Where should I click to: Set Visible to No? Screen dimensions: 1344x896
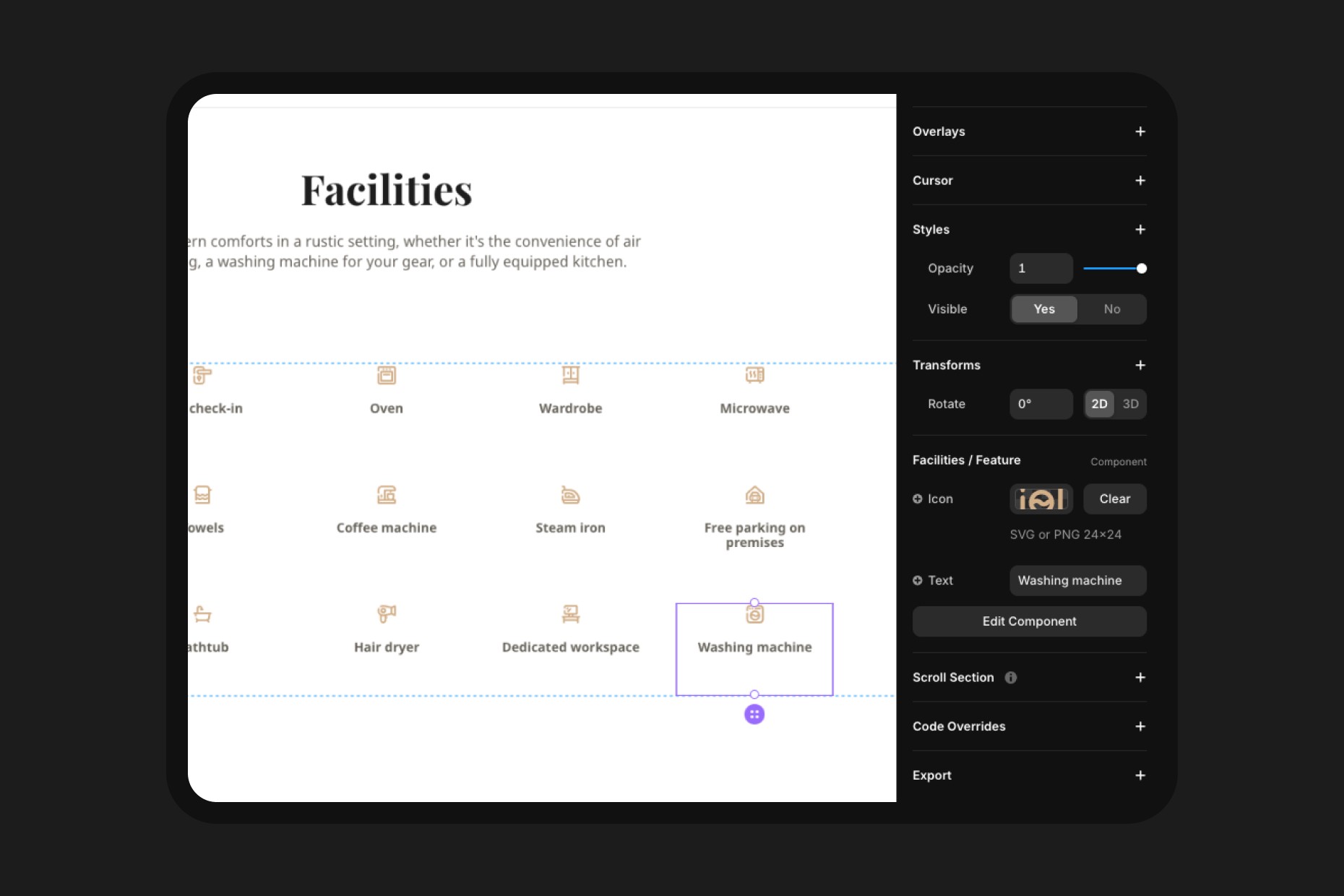coord(1111,309)
